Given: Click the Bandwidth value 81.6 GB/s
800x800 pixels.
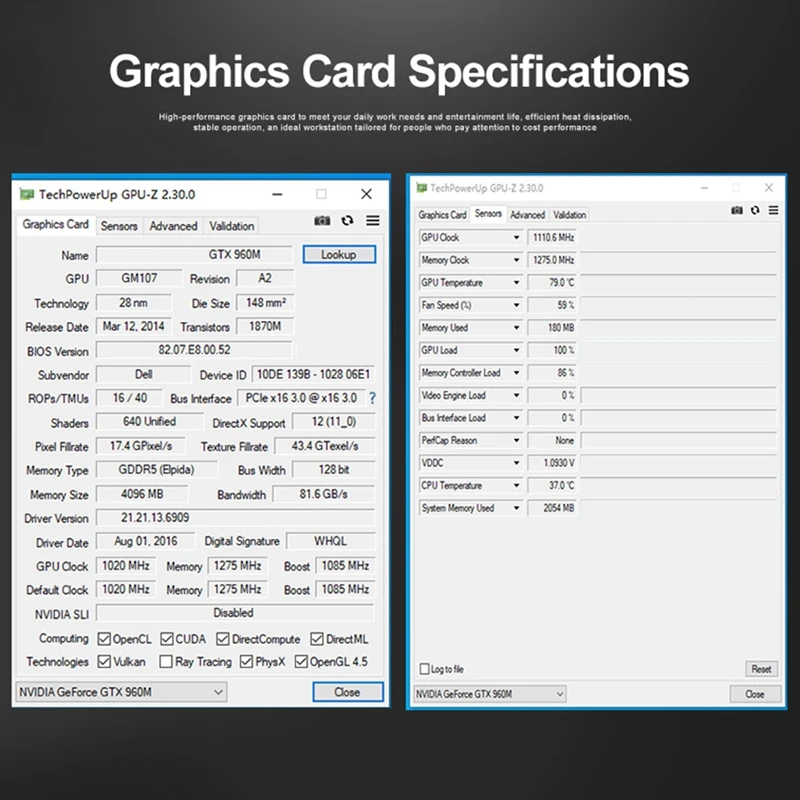Looking at the screenshot, I should 323,494.
